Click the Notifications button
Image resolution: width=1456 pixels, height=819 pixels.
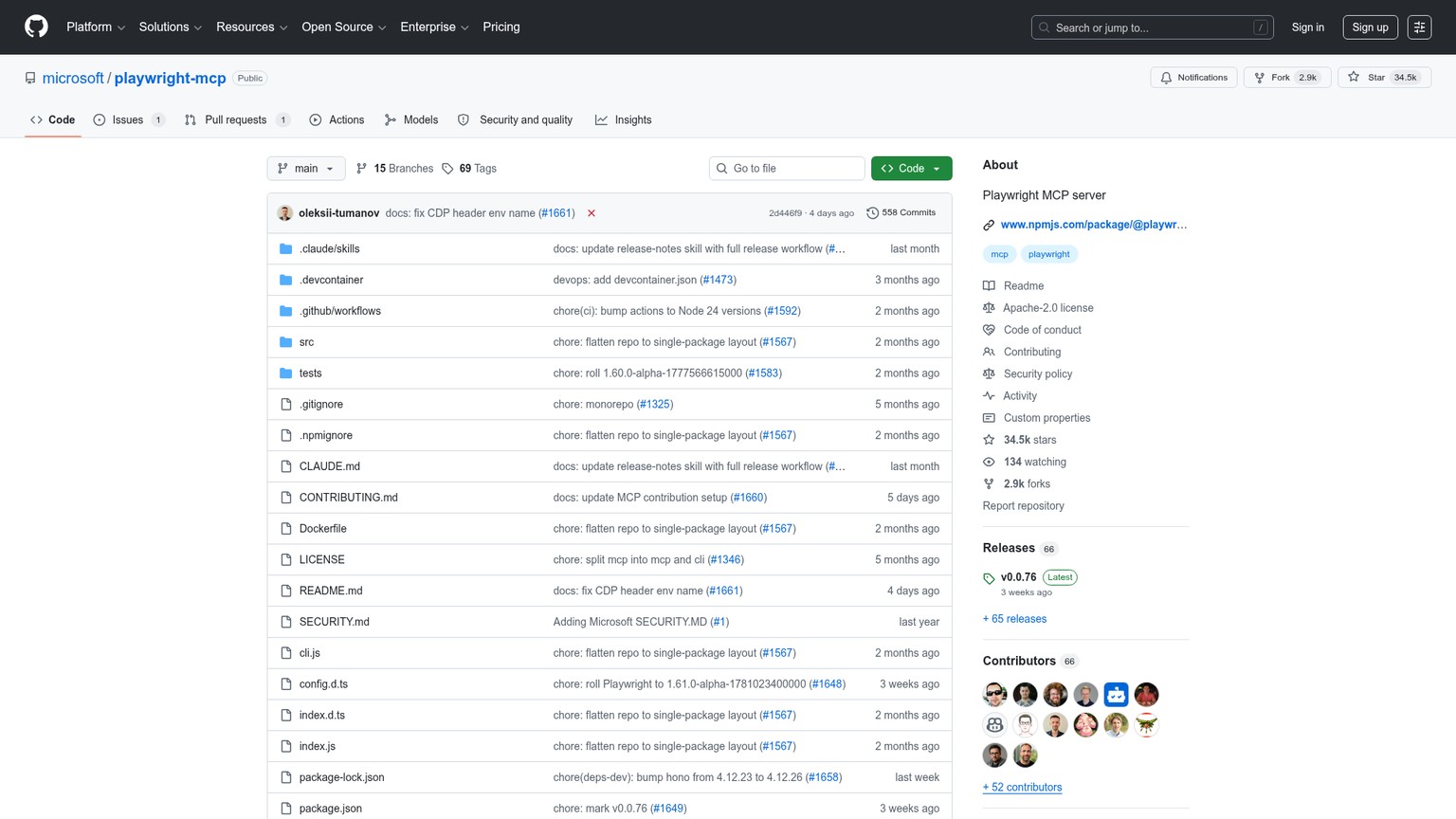coord(1193,78)
